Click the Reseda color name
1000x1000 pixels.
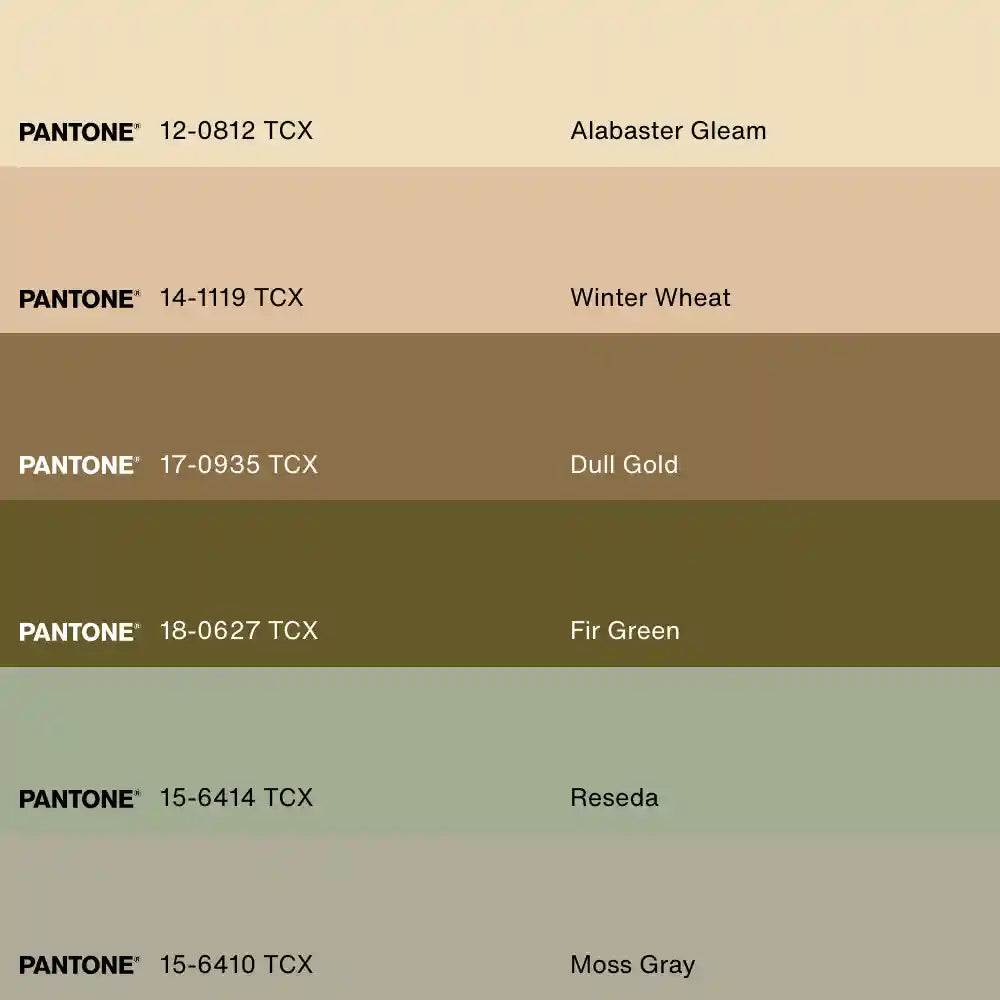pos(614,798)
